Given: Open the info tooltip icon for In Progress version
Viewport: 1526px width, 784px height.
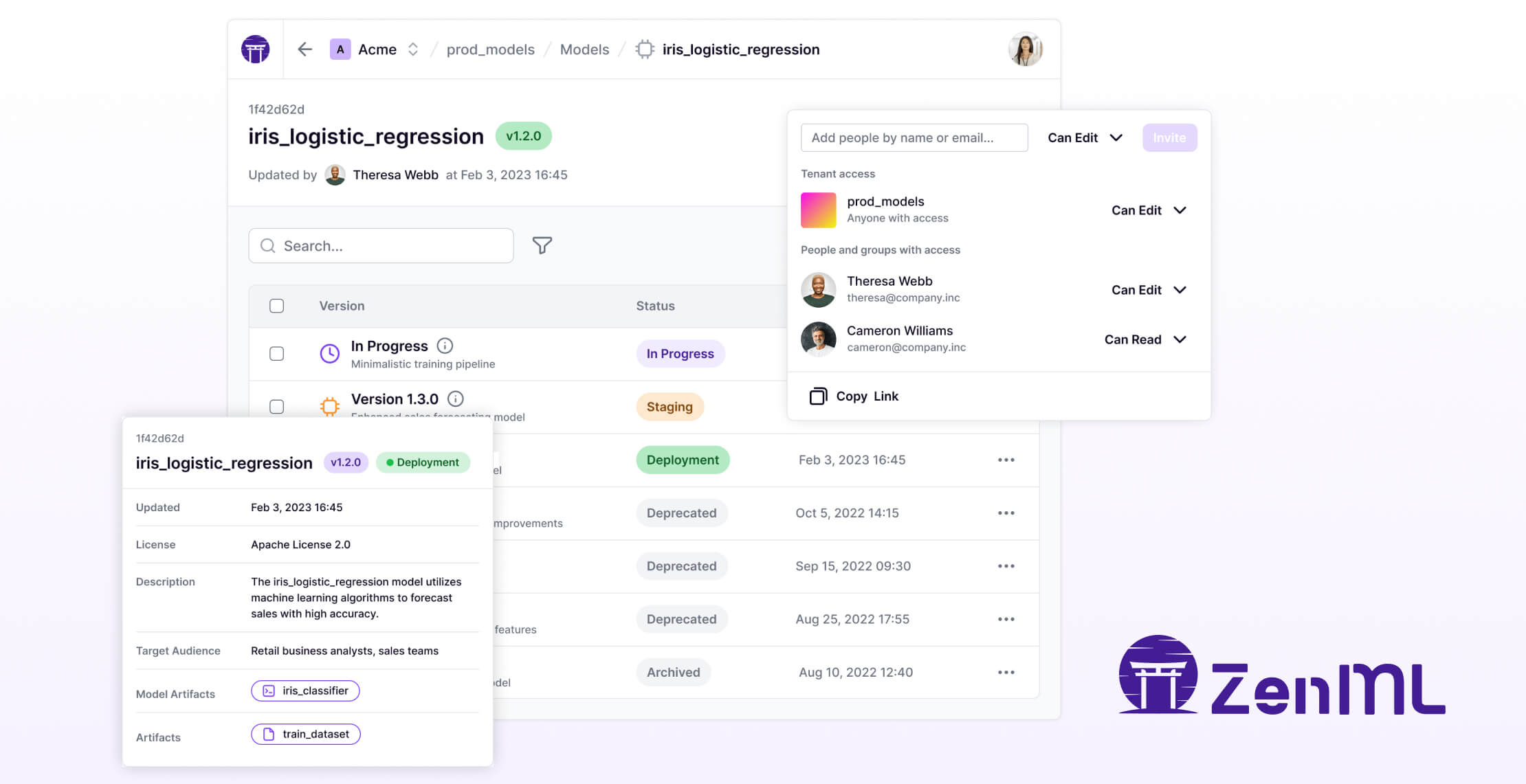Looking at the screenshot, I should [x=446, y=346].
